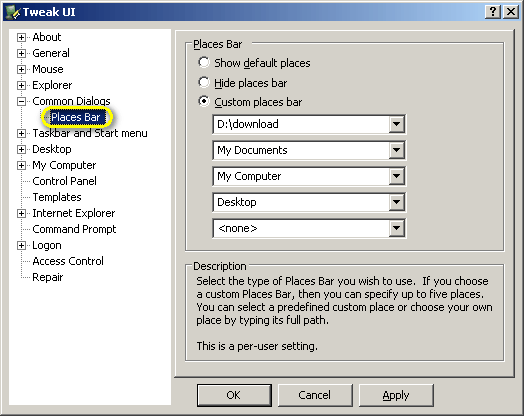Select the Access Control tree item
524x416 pixels.
tap(68, 261)
